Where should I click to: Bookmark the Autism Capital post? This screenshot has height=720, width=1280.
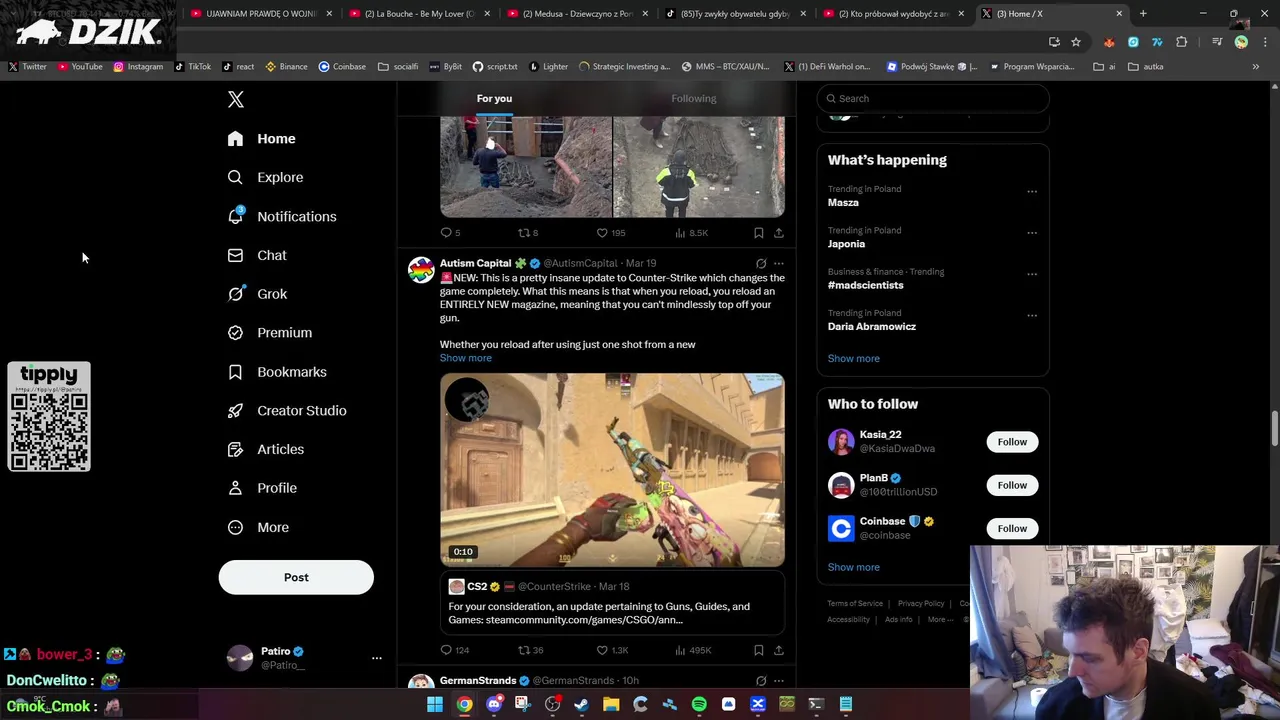pyautogui.click(x=758, y=650)
